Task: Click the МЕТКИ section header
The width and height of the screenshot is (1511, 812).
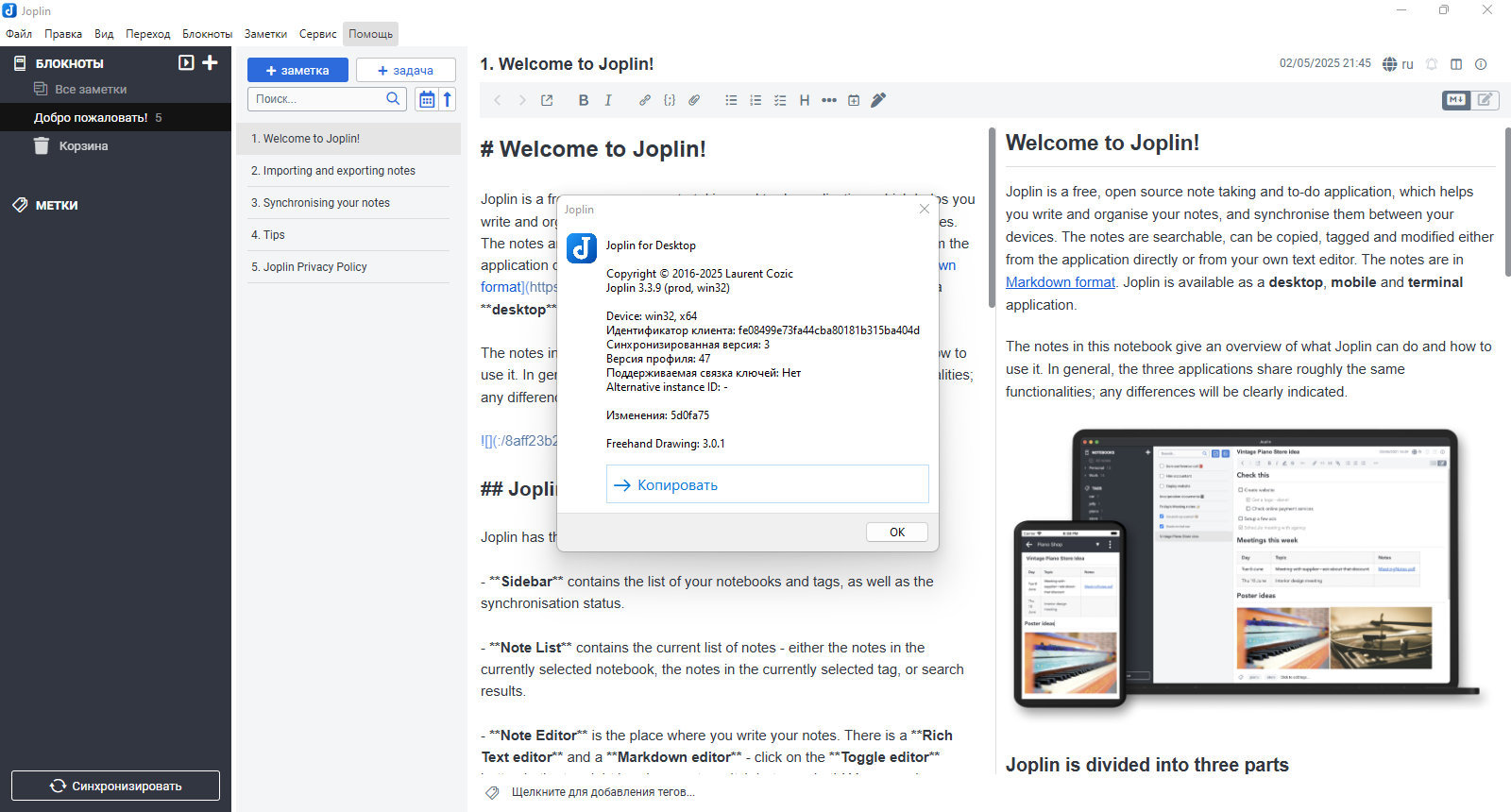Action: (57, 205)
